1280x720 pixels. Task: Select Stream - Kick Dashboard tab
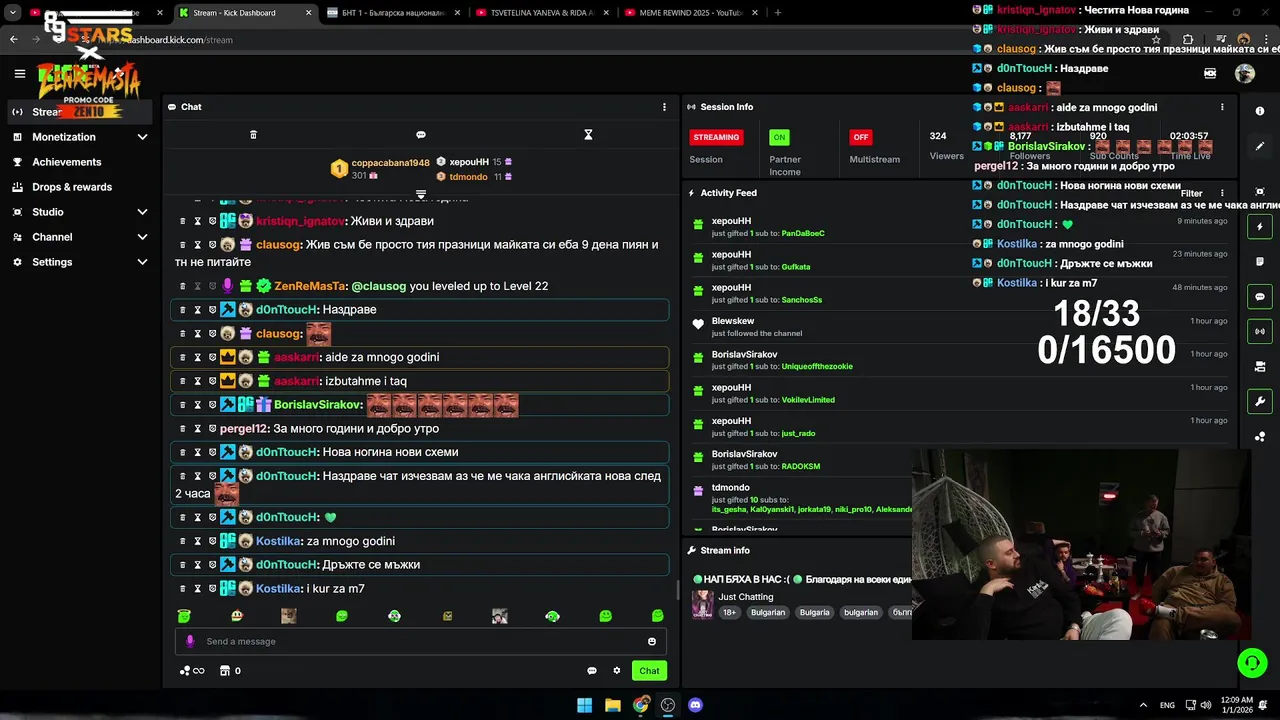(x=246, y=12)
